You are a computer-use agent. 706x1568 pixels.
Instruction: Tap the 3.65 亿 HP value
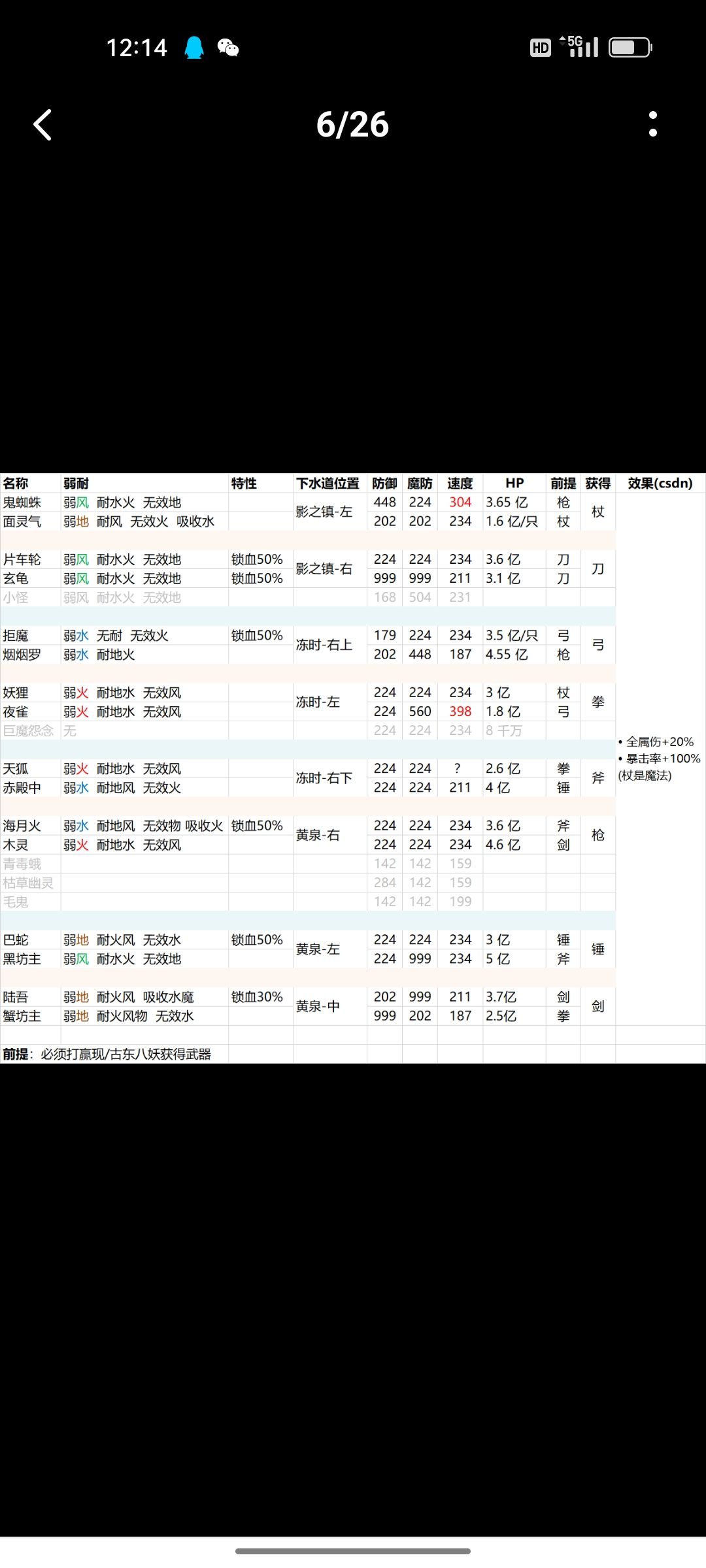[x=507, y=502]
